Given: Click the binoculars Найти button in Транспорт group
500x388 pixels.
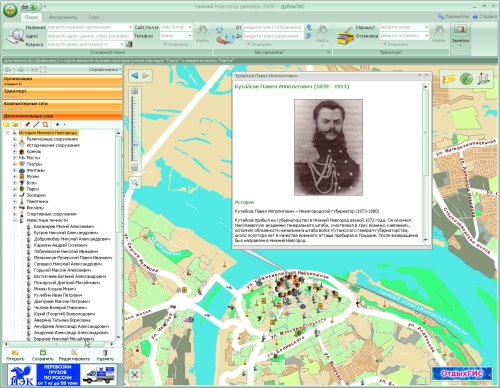Looking at the screenshot, I should (x=439, y=34).
